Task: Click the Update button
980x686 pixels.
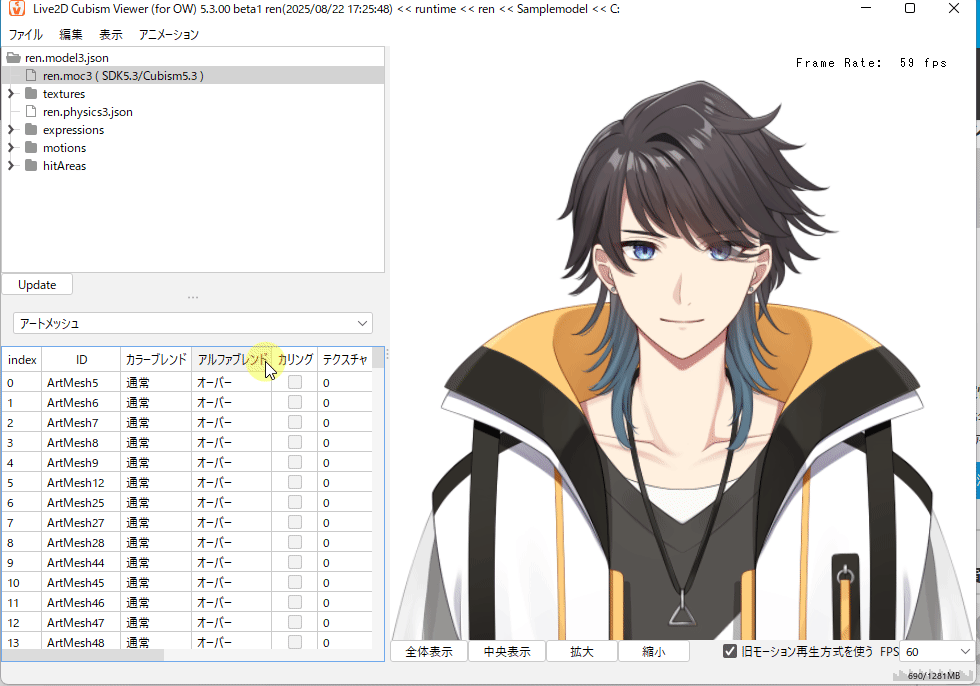Action: 37,285
